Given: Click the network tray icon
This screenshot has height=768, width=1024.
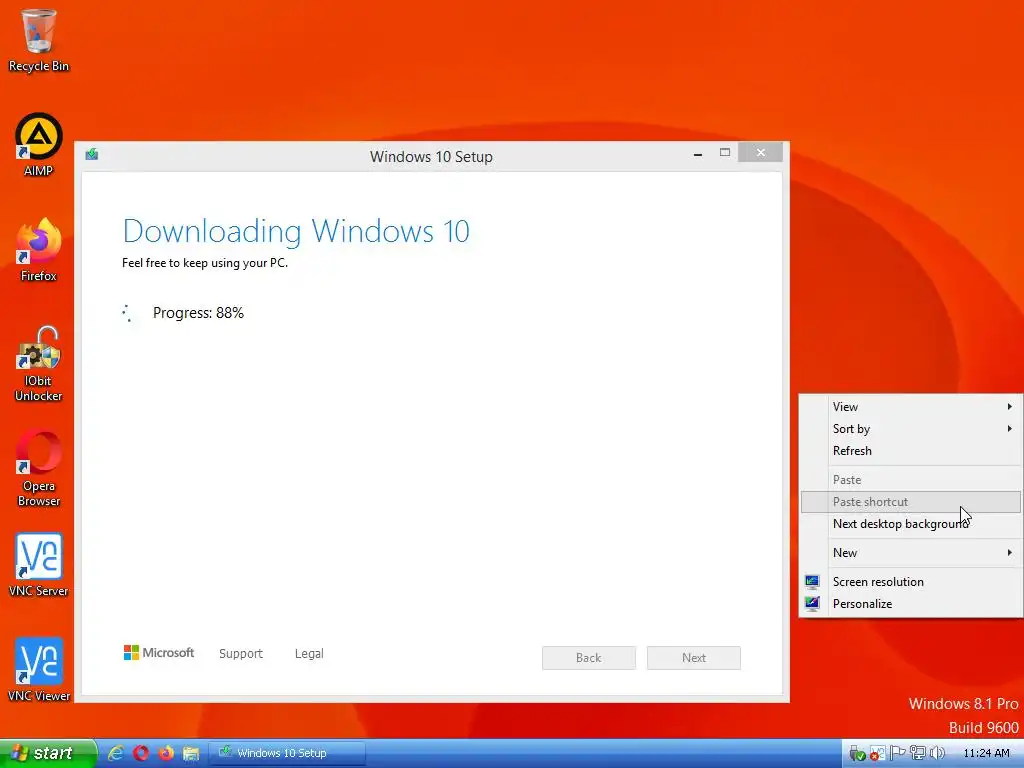Looking at the screenshot, I should tap(917, 753).
